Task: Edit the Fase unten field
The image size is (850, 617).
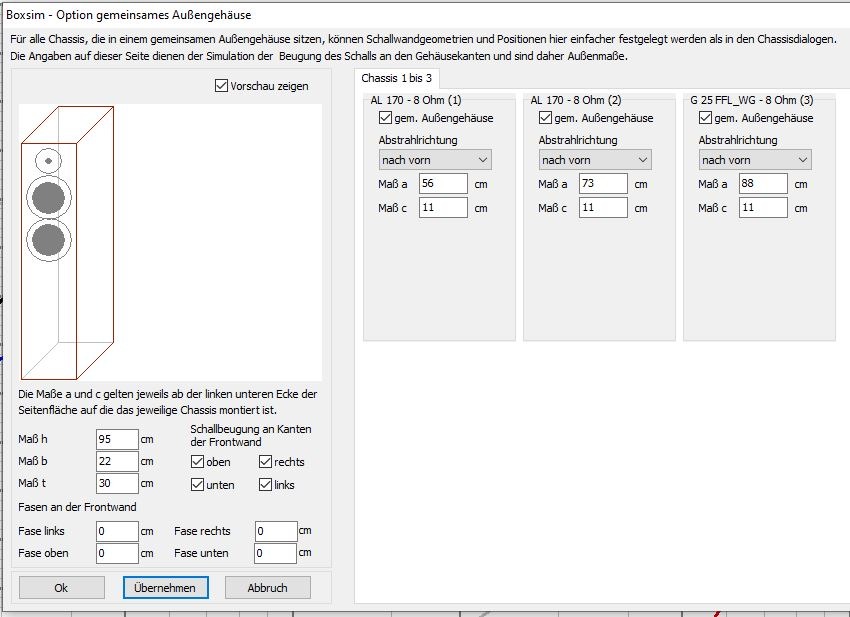Action: coord(275,554)
